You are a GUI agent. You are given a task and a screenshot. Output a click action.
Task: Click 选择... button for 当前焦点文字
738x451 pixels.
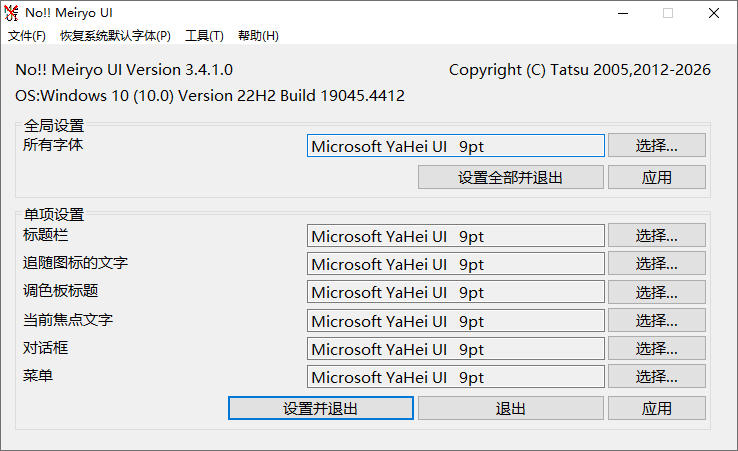tap(657, 320)
